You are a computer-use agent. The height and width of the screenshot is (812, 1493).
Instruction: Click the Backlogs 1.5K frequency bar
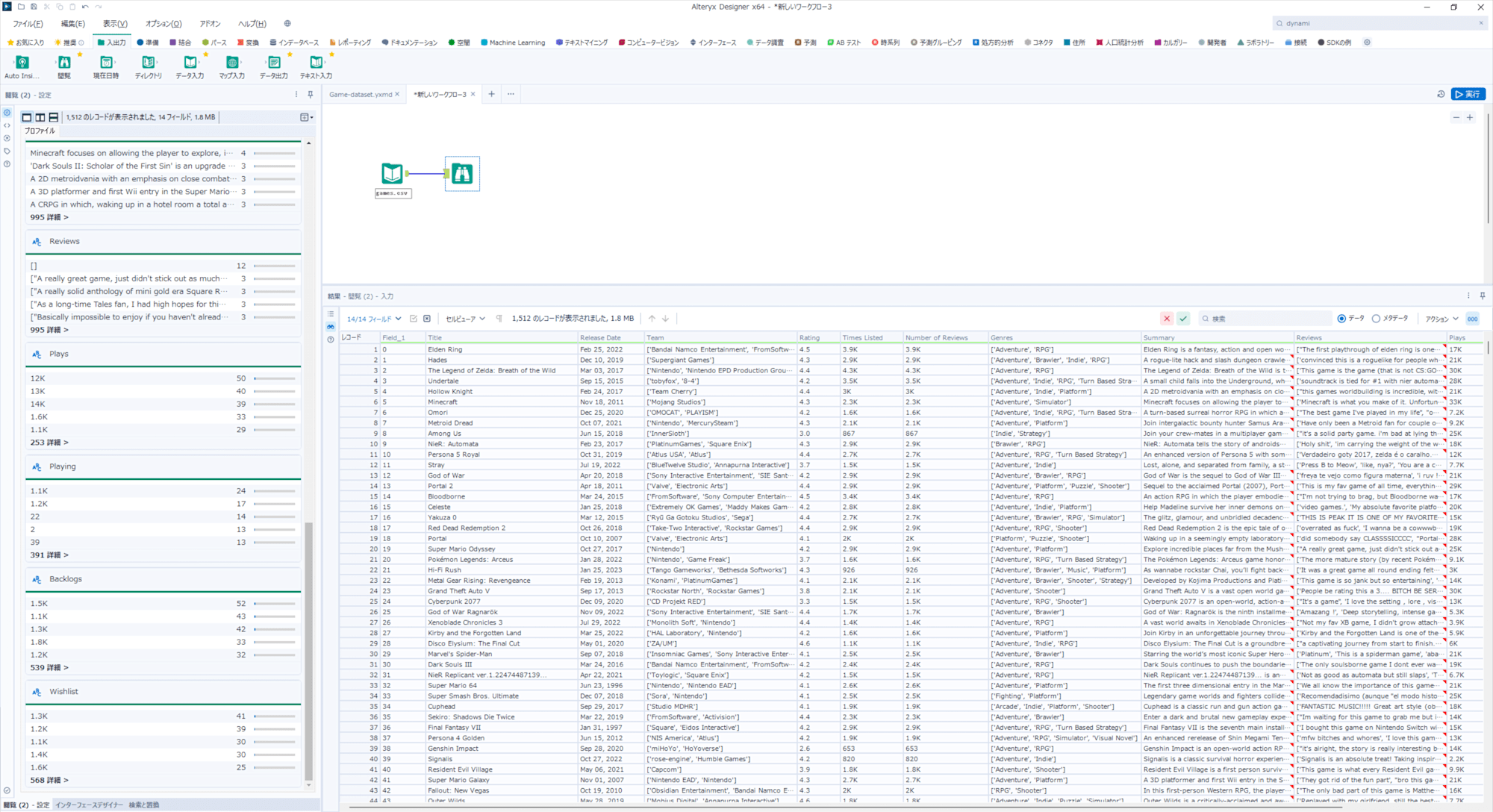tap(275, 604)
